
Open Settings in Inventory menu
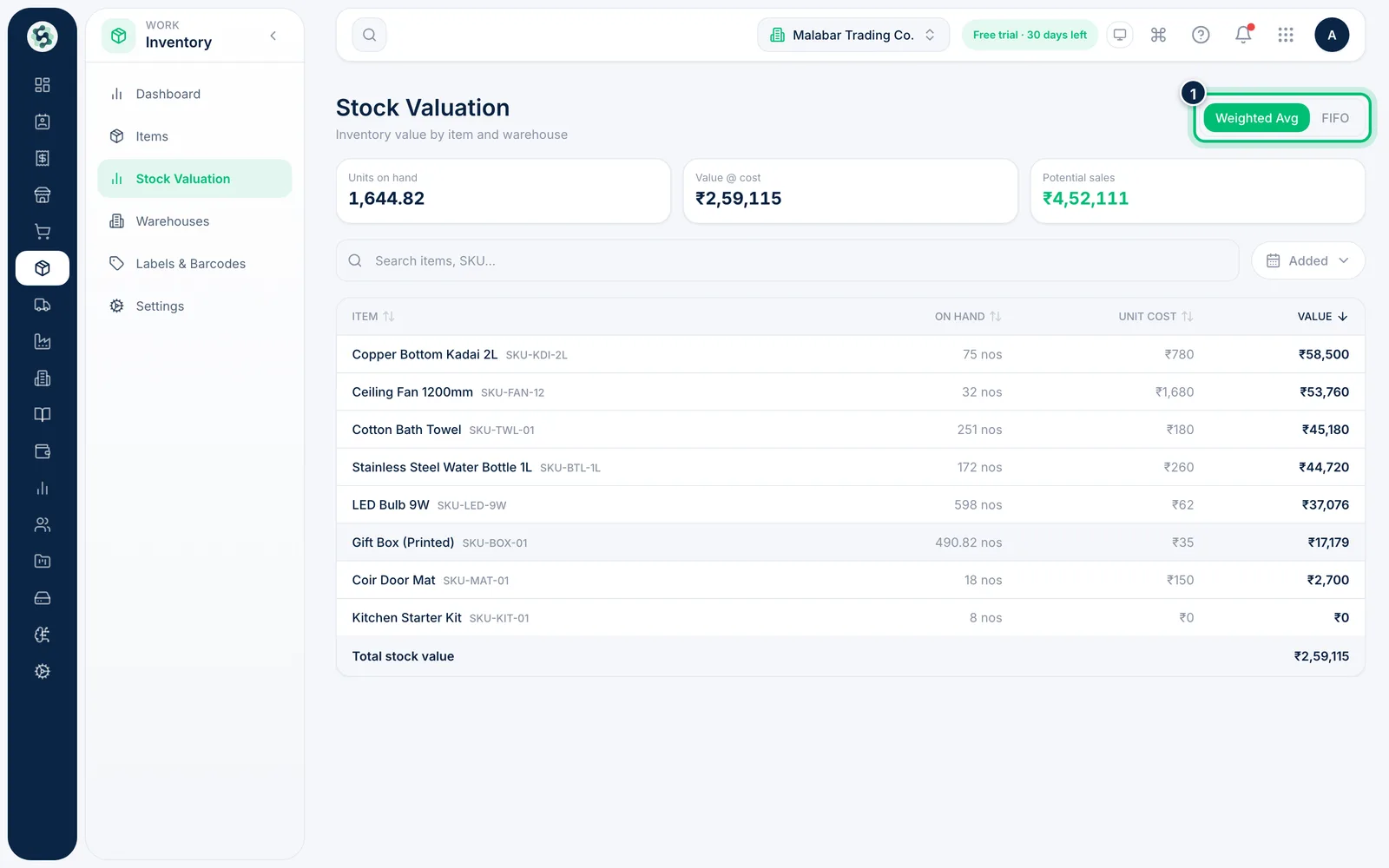(194, 306)
